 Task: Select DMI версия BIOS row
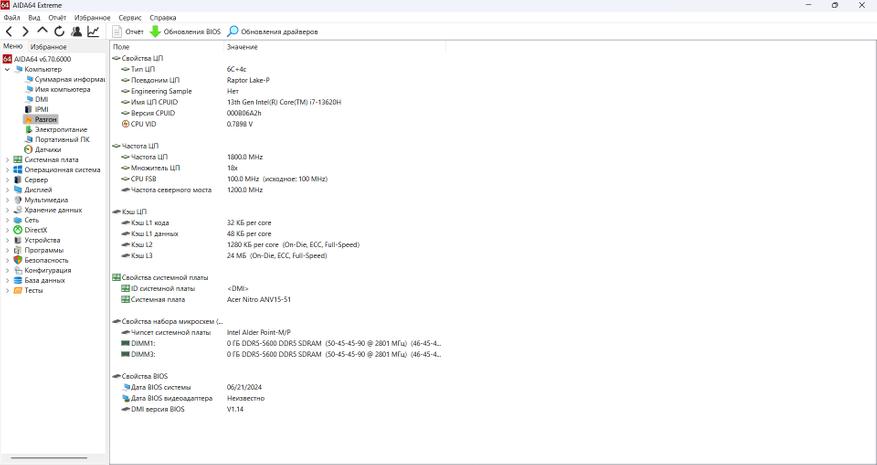pyautogui.click(x=278, y=410)
